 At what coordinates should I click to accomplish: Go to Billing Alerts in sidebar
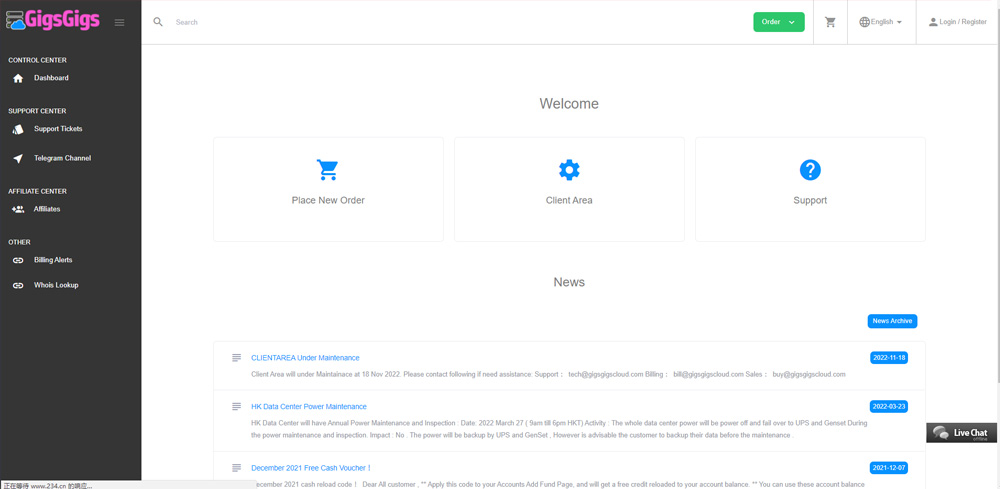(53, 260)
